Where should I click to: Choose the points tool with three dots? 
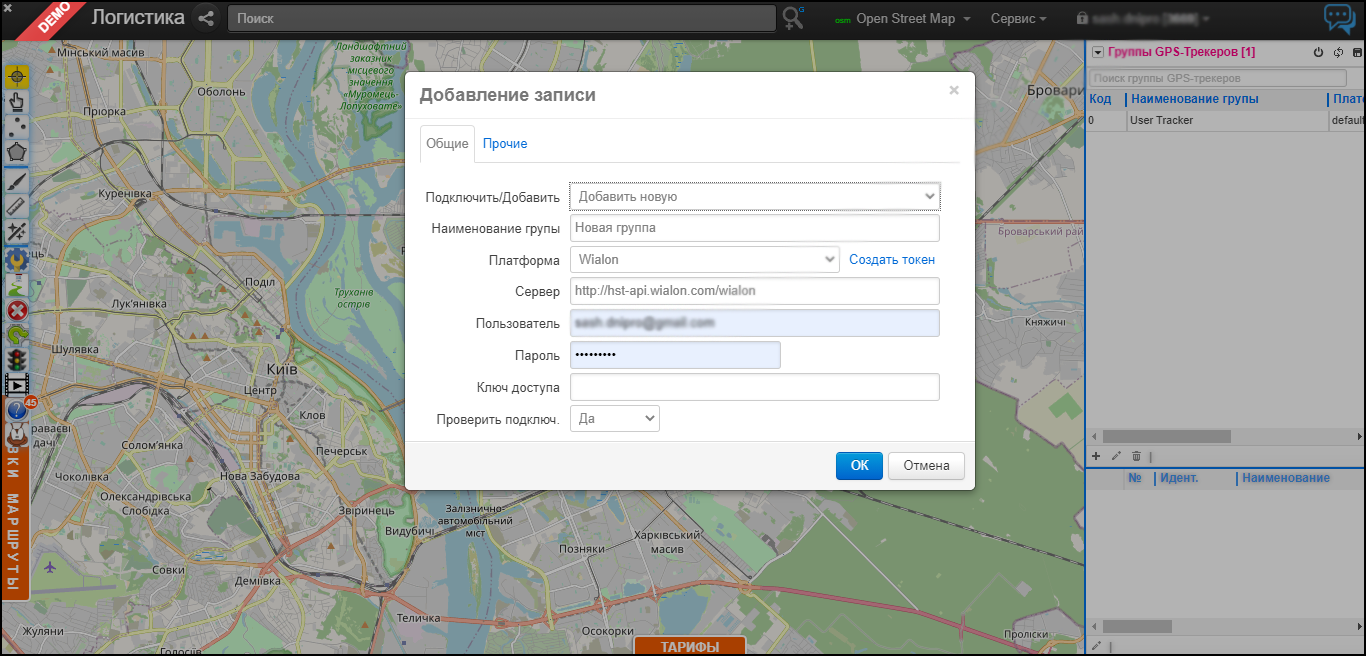coord(17,128)
